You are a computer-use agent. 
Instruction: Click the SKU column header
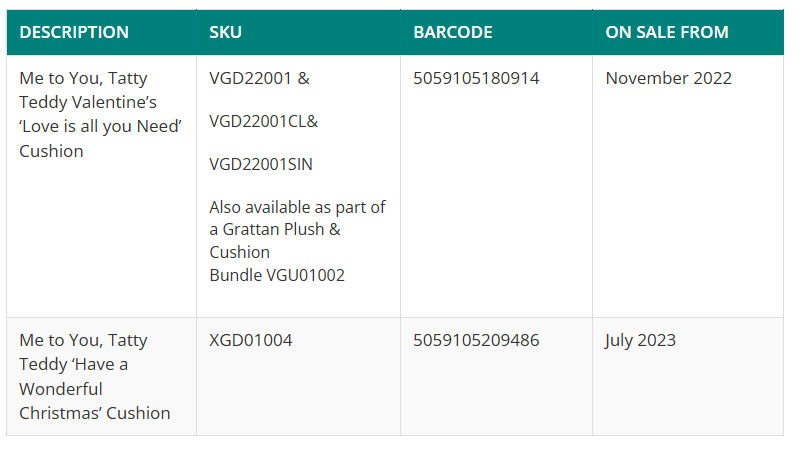[225, 32]
